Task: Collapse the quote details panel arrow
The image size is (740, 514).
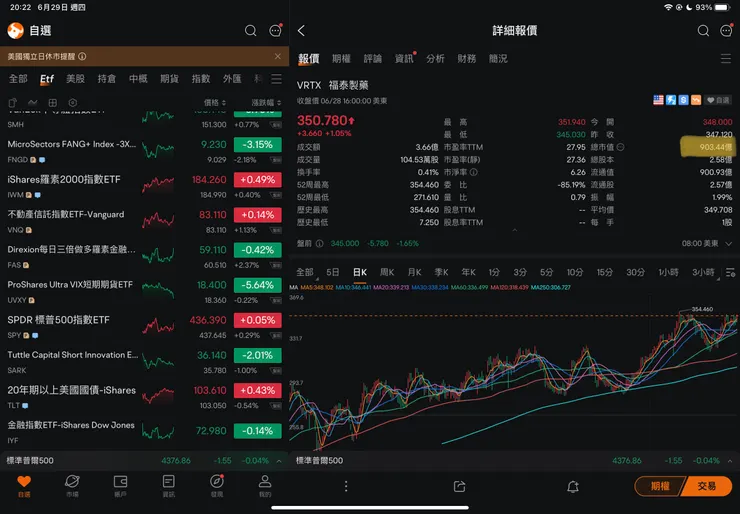Action: pos(515,230)
